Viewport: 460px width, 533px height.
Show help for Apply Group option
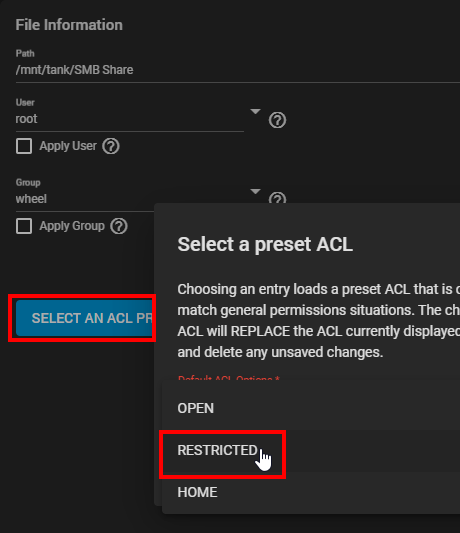[x=119, y=226]
